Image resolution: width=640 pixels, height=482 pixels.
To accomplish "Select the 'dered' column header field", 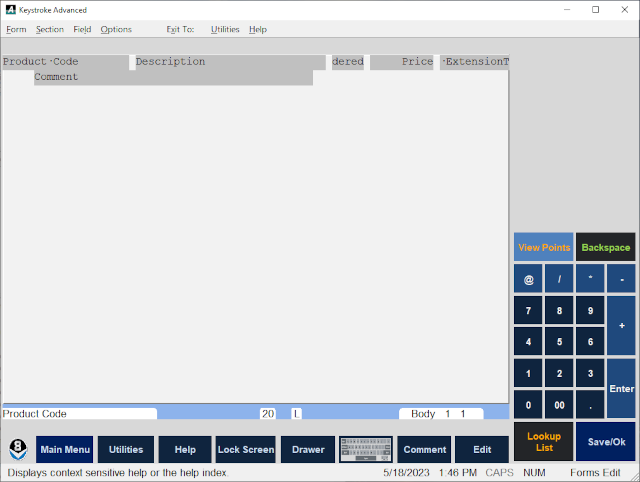I will [x=348, y=62].
